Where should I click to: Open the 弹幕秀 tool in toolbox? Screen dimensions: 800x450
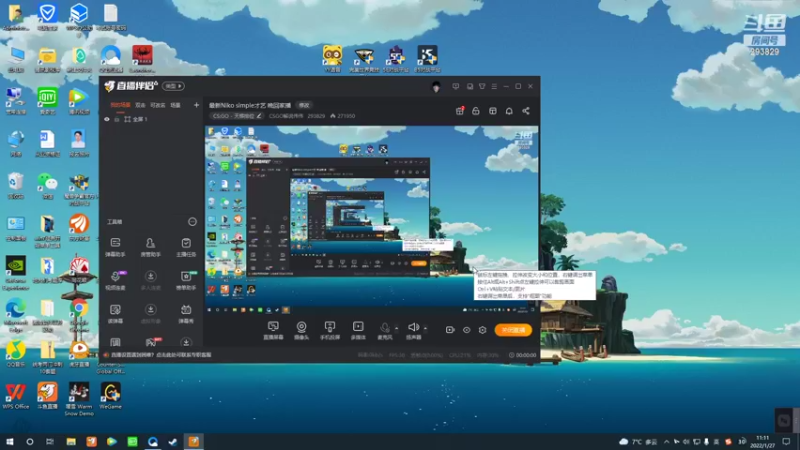(186, 314)
